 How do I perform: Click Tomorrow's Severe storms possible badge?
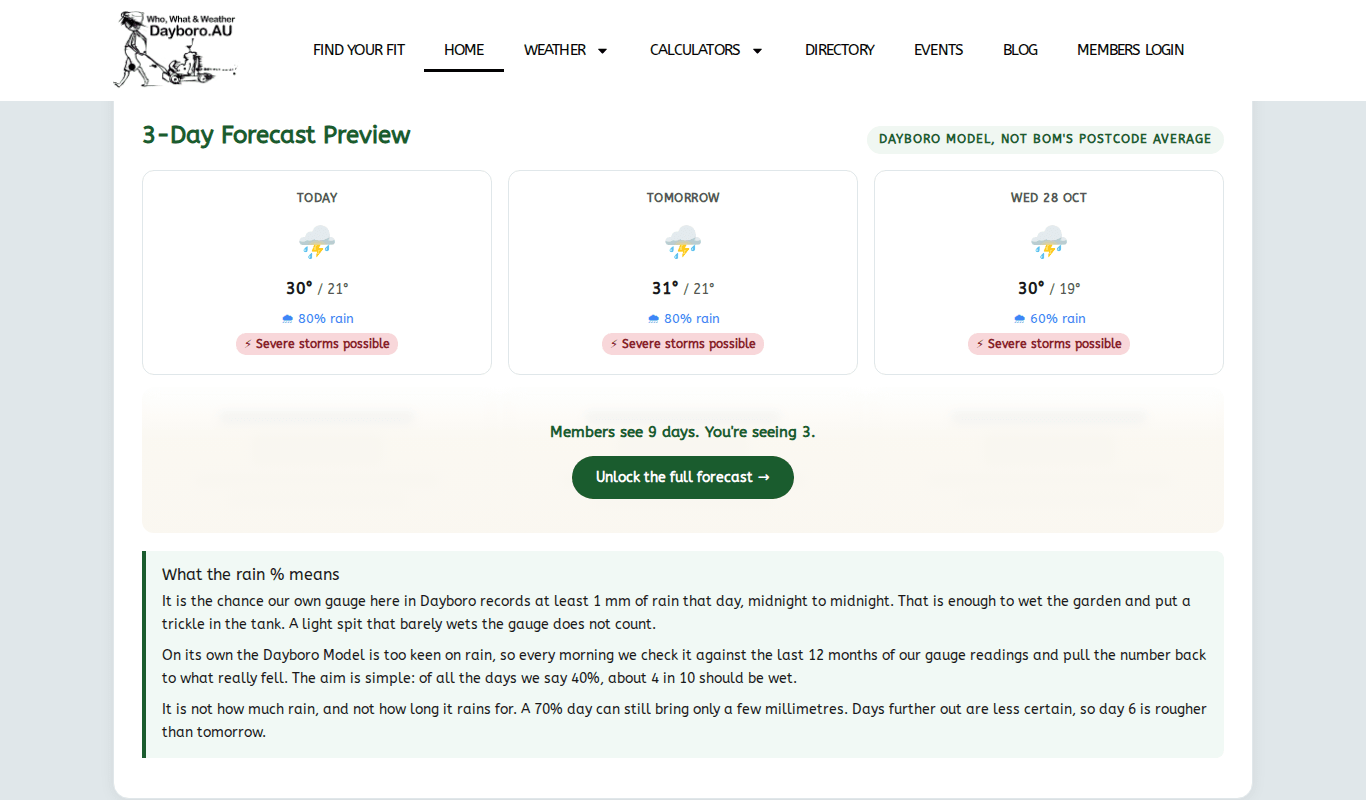point(683,344)
